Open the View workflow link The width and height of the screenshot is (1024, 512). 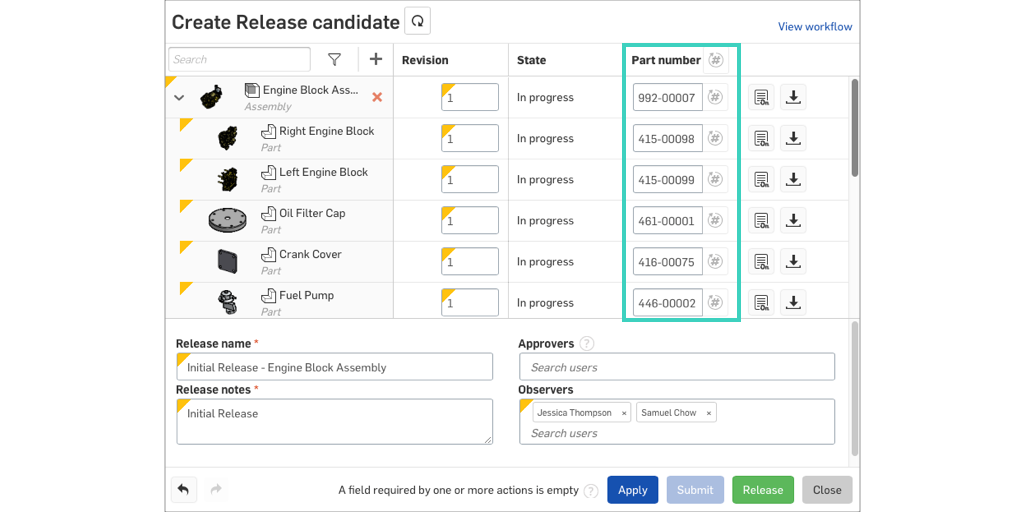point(815,27)
